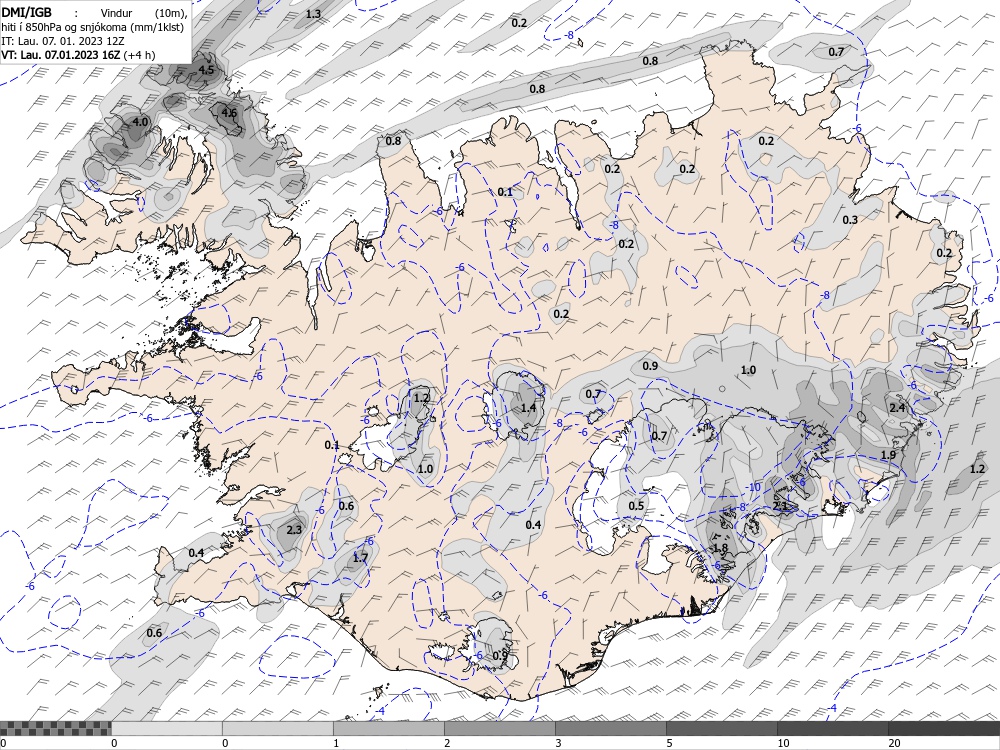Click the -10 temperature contour label
Screen dimensions: 1000x750
[x=754, y=487]
